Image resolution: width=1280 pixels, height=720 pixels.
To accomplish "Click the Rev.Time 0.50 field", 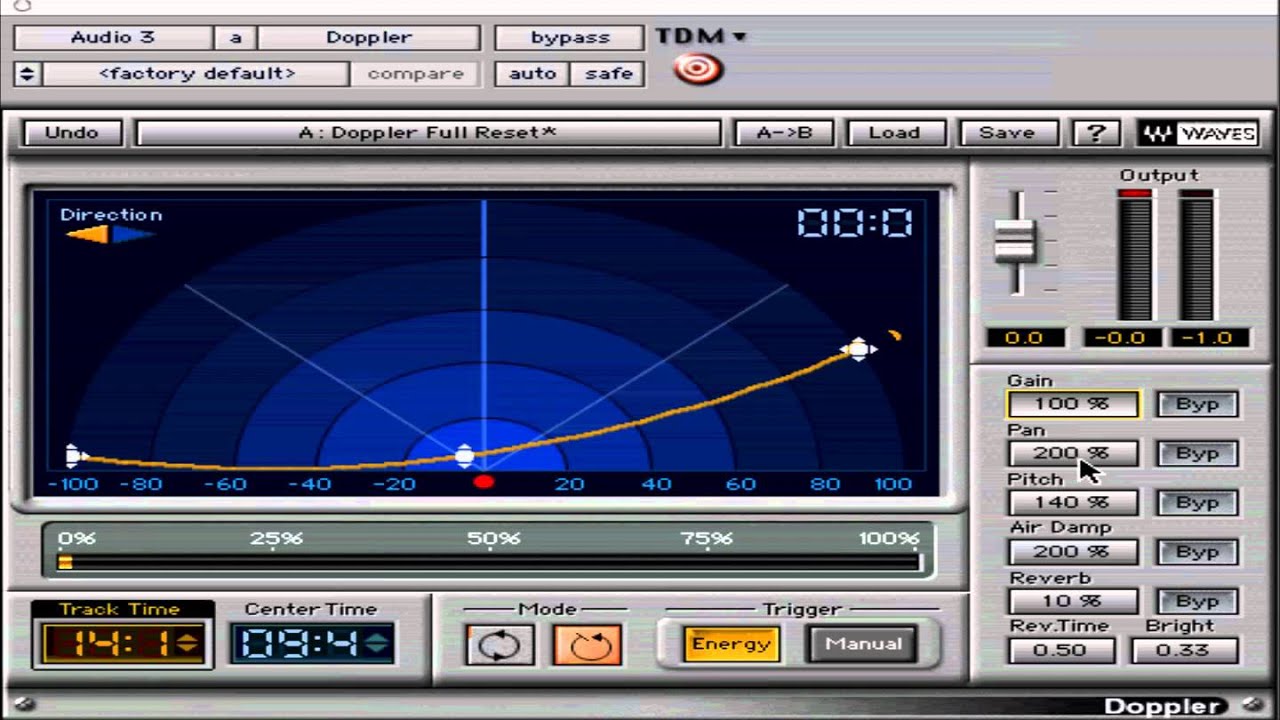I will point(1060,650).
